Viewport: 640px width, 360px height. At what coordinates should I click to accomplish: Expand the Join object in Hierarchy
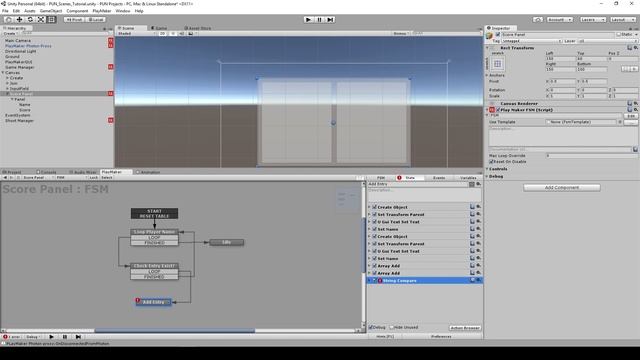click(x=7, y=83)
